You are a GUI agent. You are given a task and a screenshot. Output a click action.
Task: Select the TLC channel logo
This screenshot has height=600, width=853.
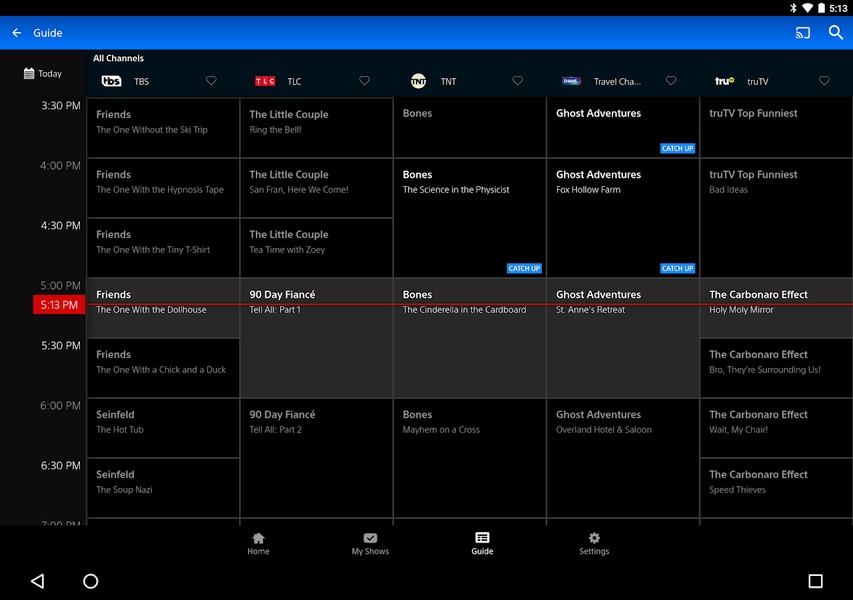(x=265, y=81)
